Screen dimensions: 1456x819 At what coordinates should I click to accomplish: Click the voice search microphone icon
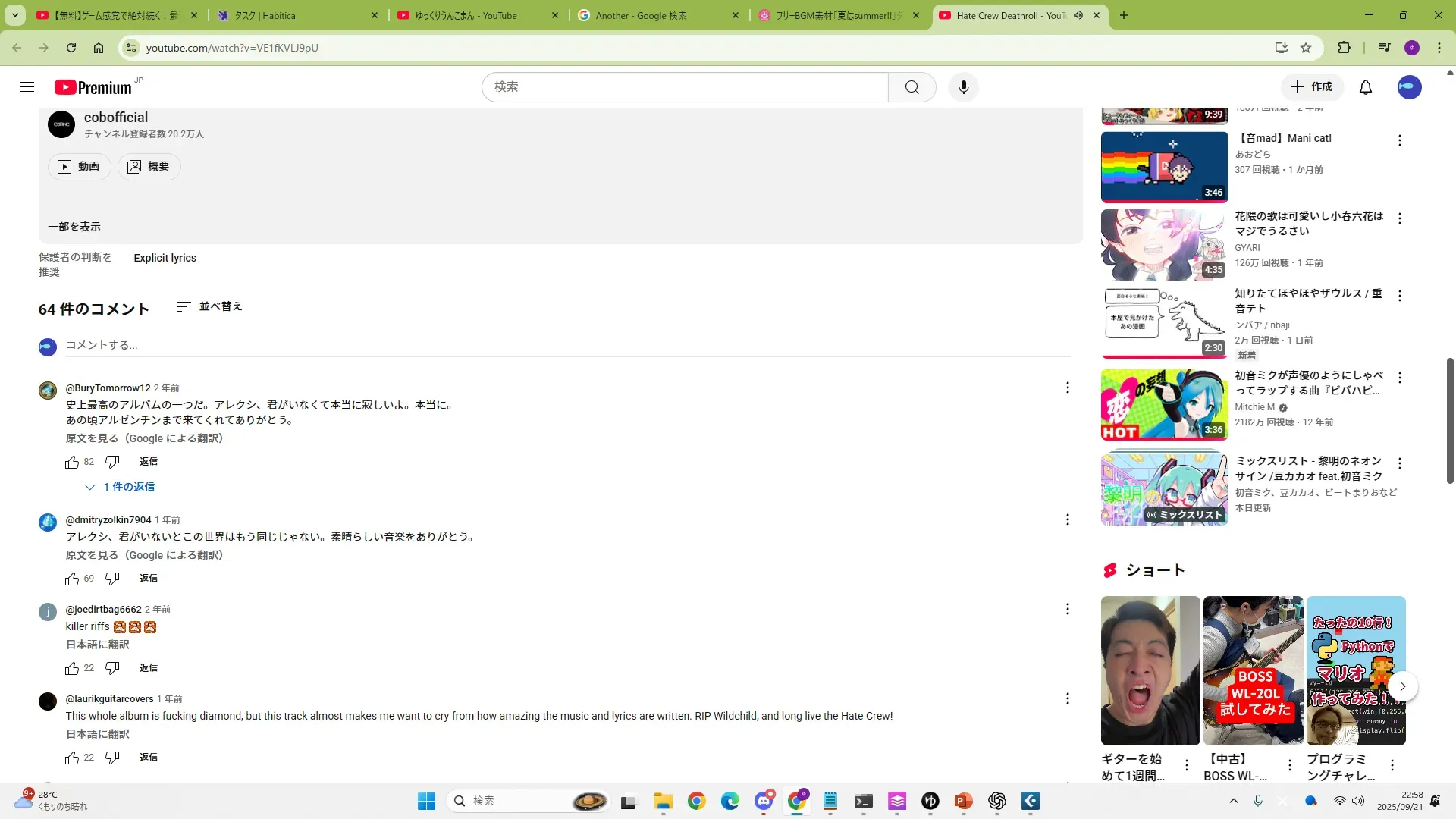coord(963,87)
